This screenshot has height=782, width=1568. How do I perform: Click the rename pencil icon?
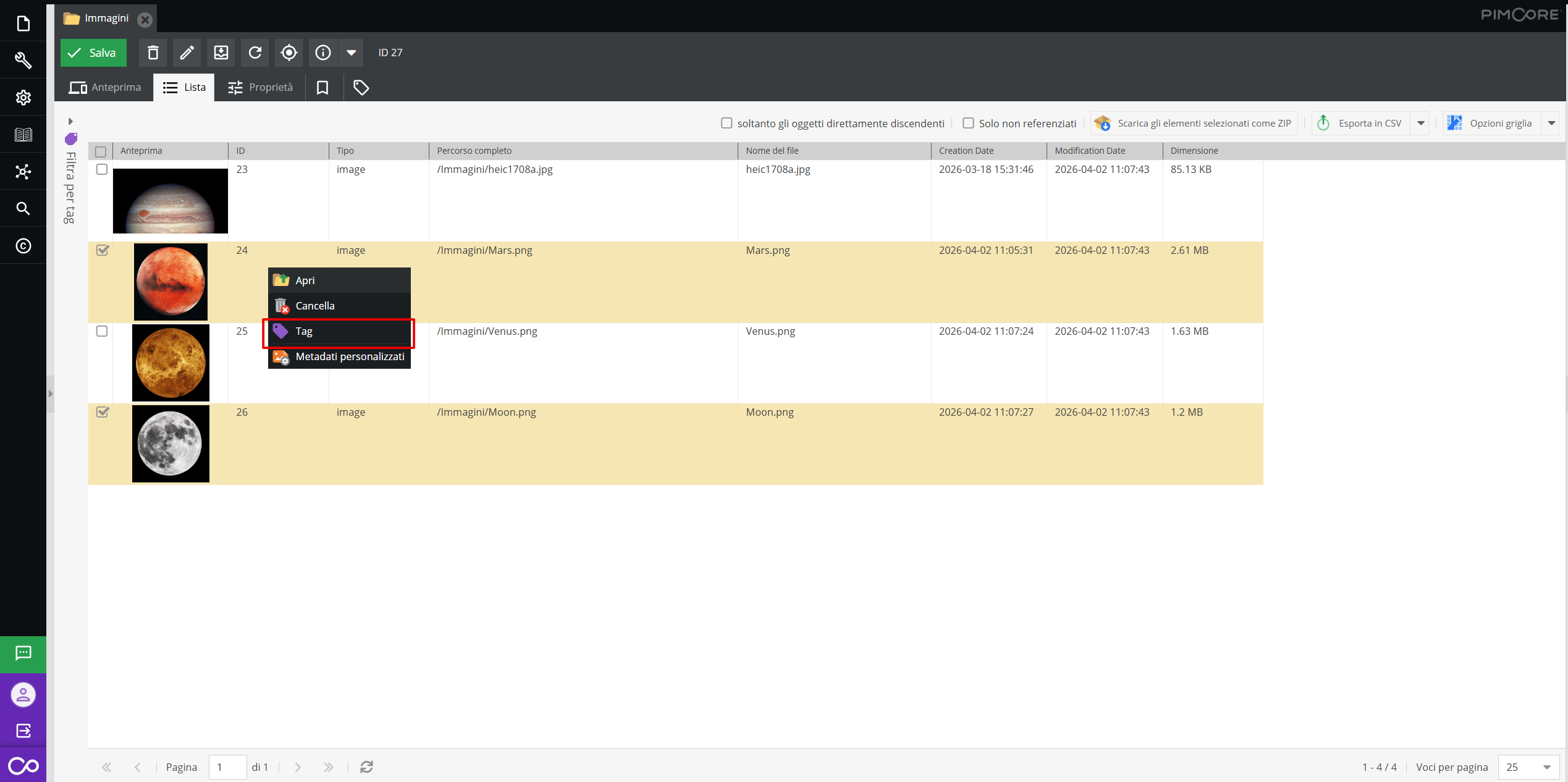tap(187, 53)
